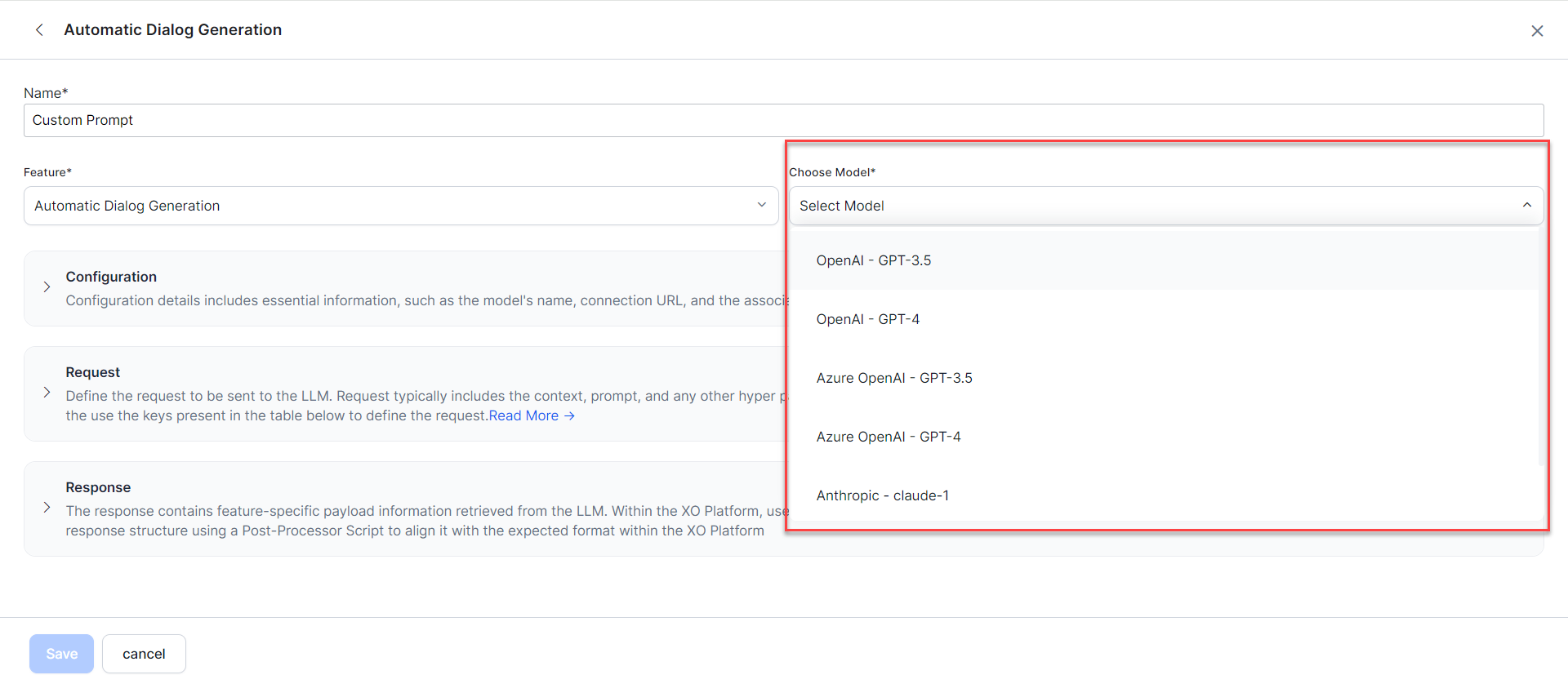This screenshot has width=1568, height=675.
Task: Click the Response section heading
Action: (98, 487)
